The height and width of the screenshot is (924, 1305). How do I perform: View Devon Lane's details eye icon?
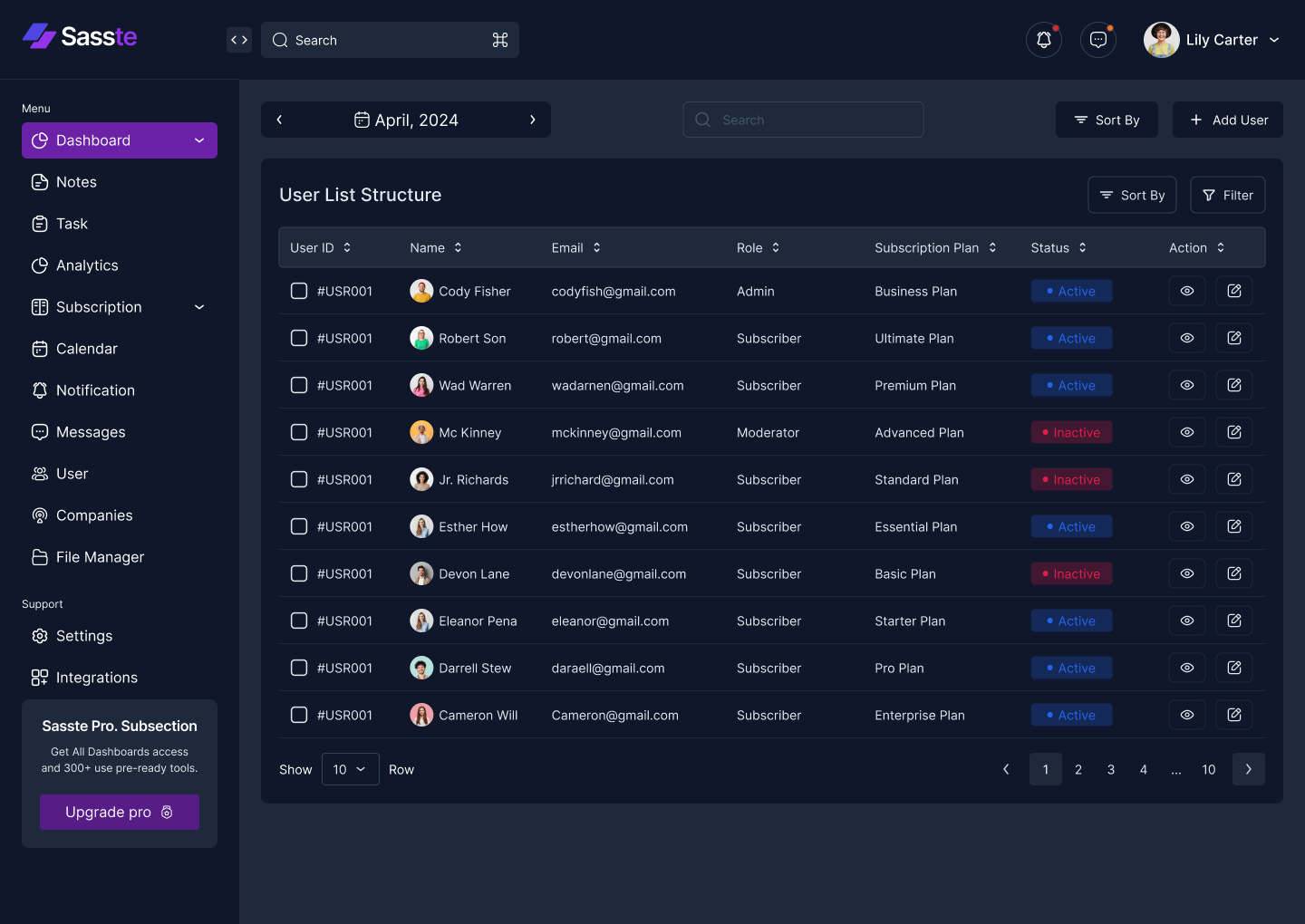coord(1187,573)
